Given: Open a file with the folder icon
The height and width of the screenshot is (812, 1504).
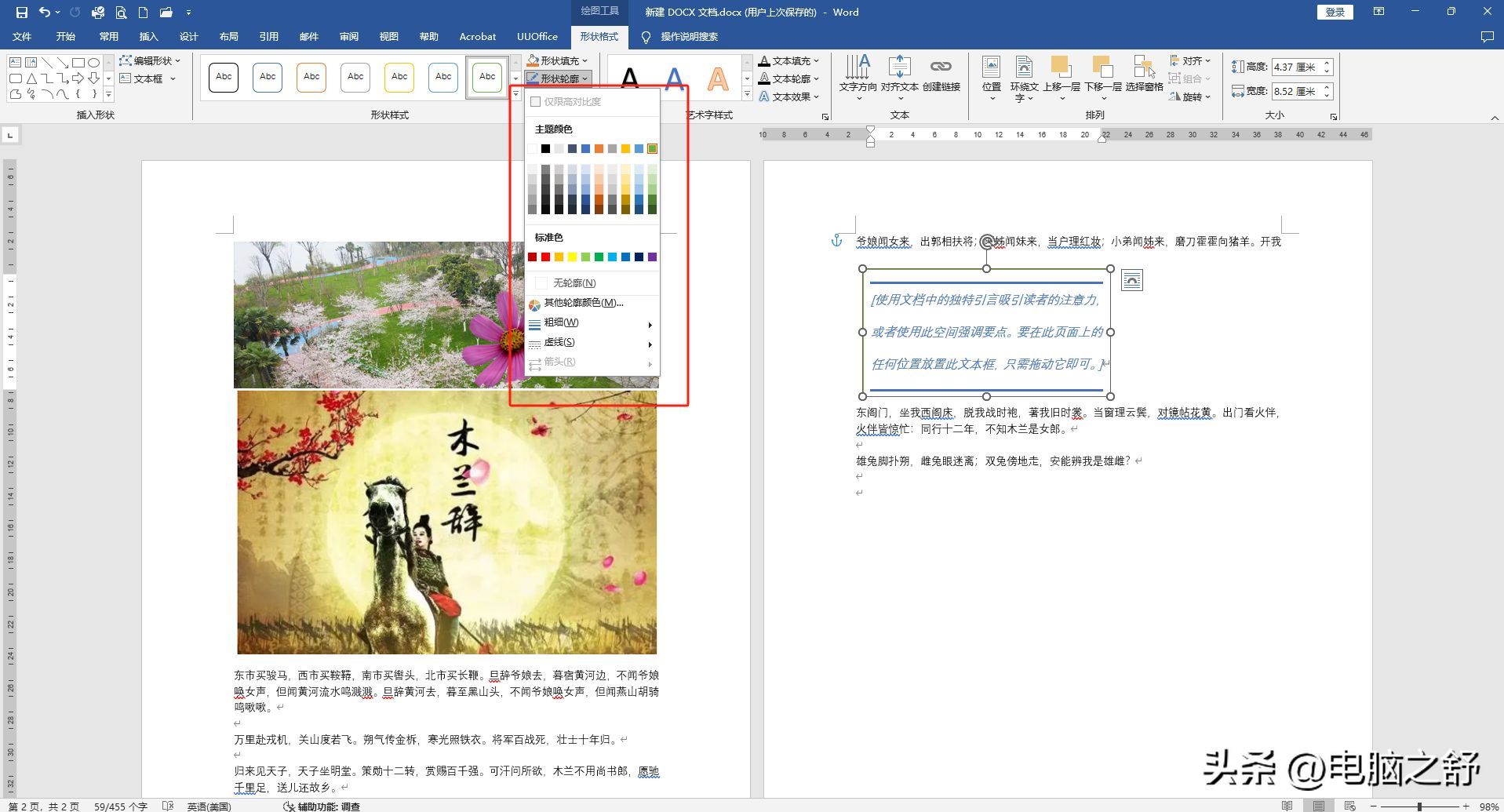Looking at the screenshot, I should pos(166,13).
